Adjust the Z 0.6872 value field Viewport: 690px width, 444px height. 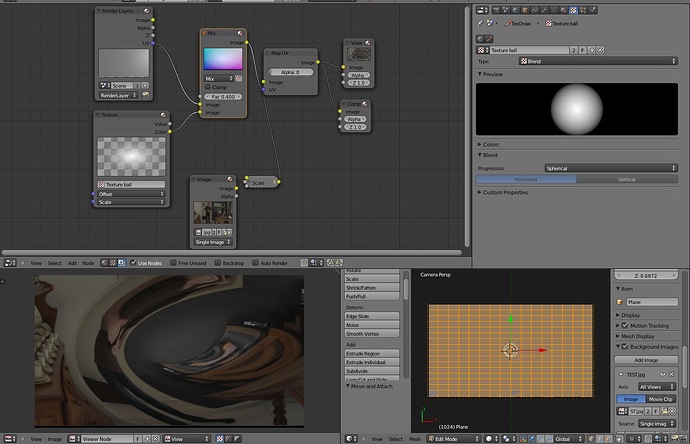click(x=646, y=275)
